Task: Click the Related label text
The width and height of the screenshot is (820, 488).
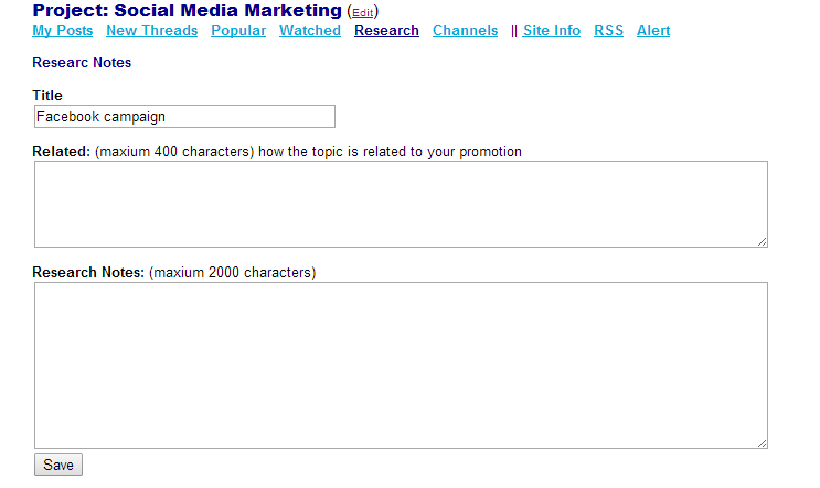Action: click(61, 152)
